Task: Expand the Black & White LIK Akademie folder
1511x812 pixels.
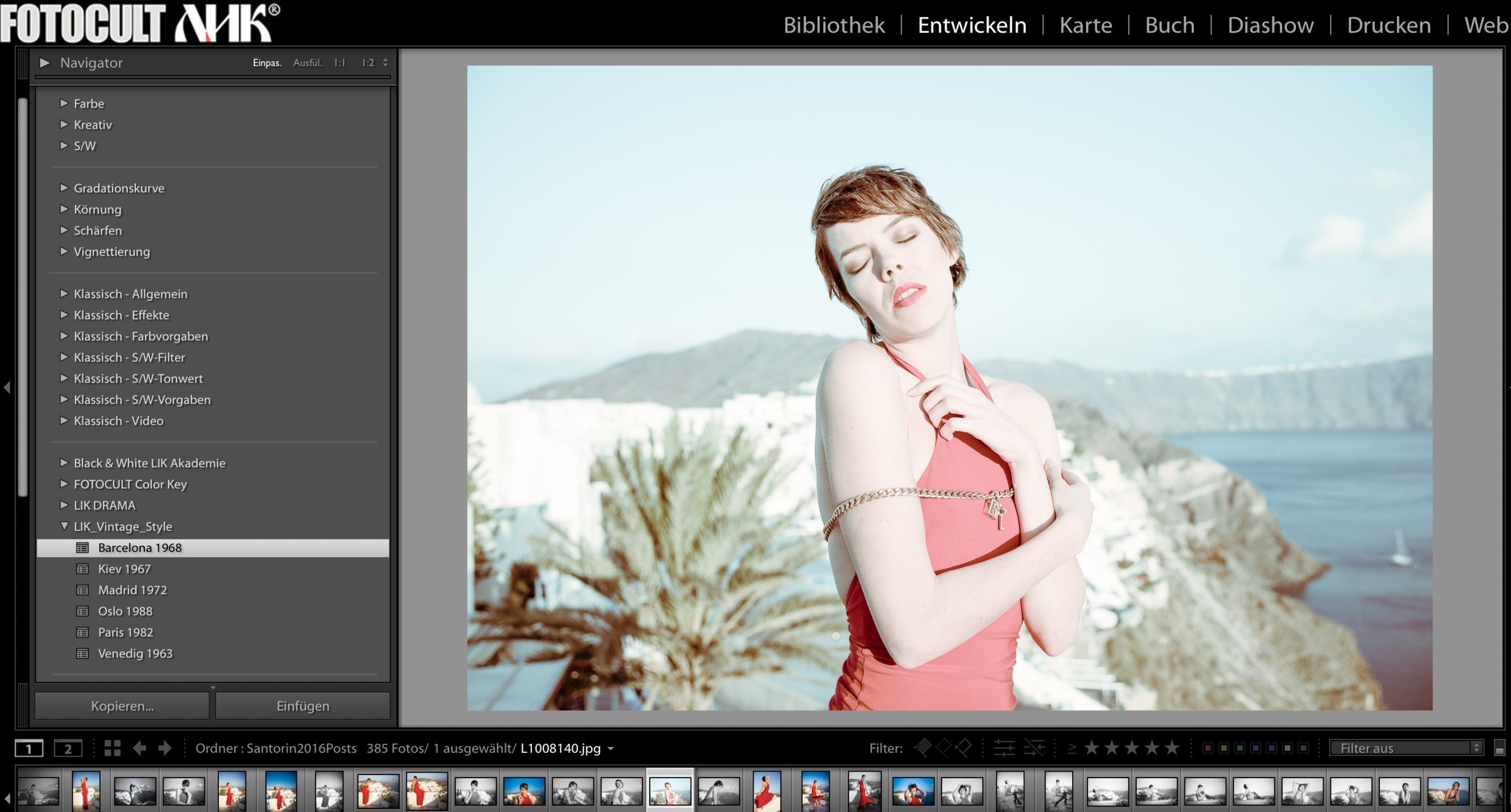Action: (x=63, y=463)
